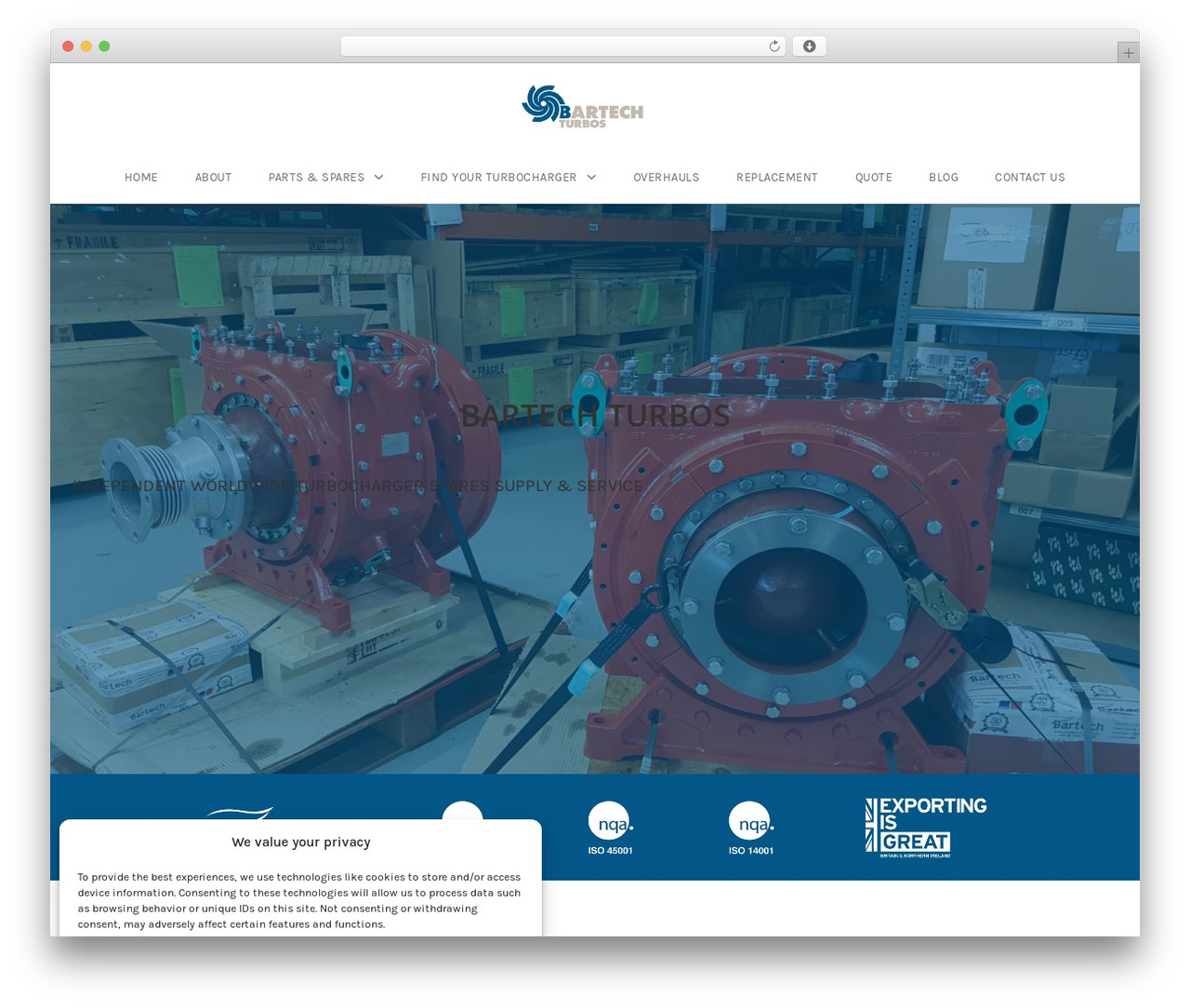Visit the Blog page

[x=944, y=178]
